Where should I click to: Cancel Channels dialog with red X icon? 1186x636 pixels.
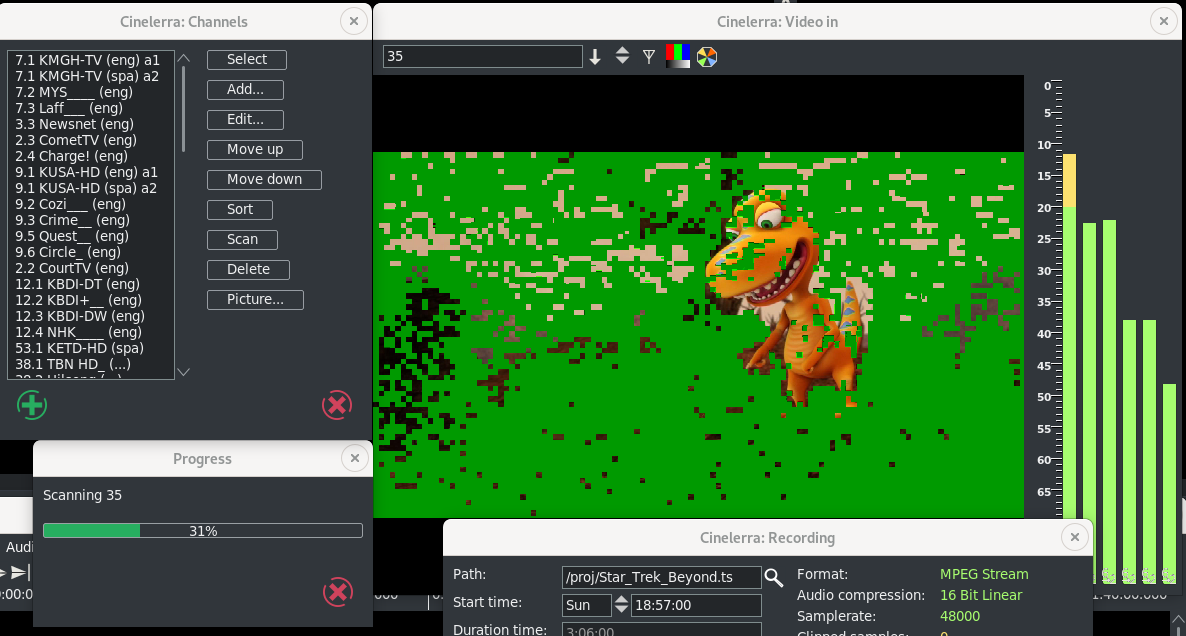click(337, 405)
